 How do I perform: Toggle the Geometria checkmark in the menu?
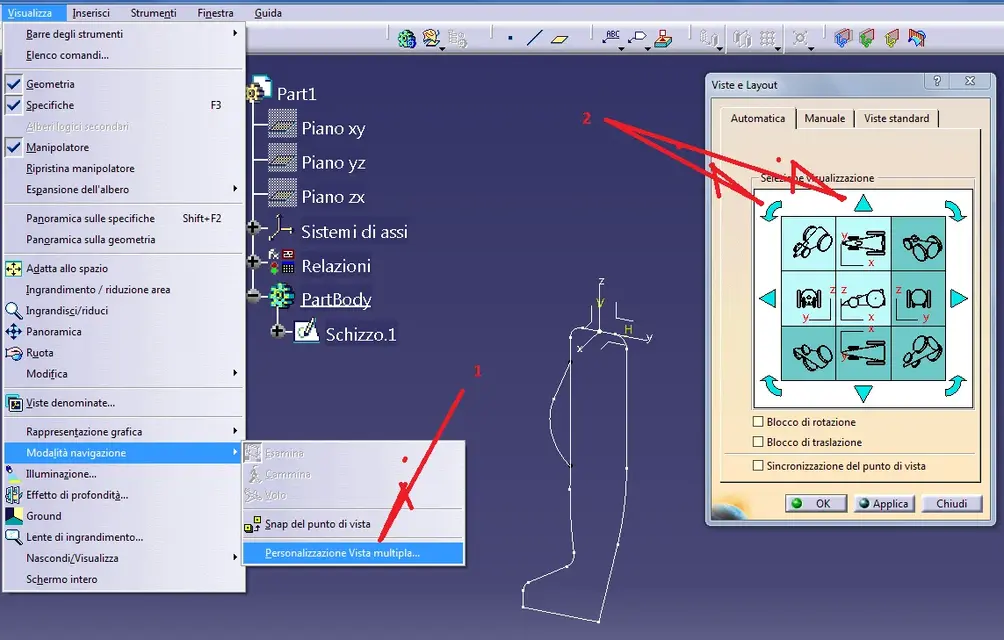coord(13,84)
